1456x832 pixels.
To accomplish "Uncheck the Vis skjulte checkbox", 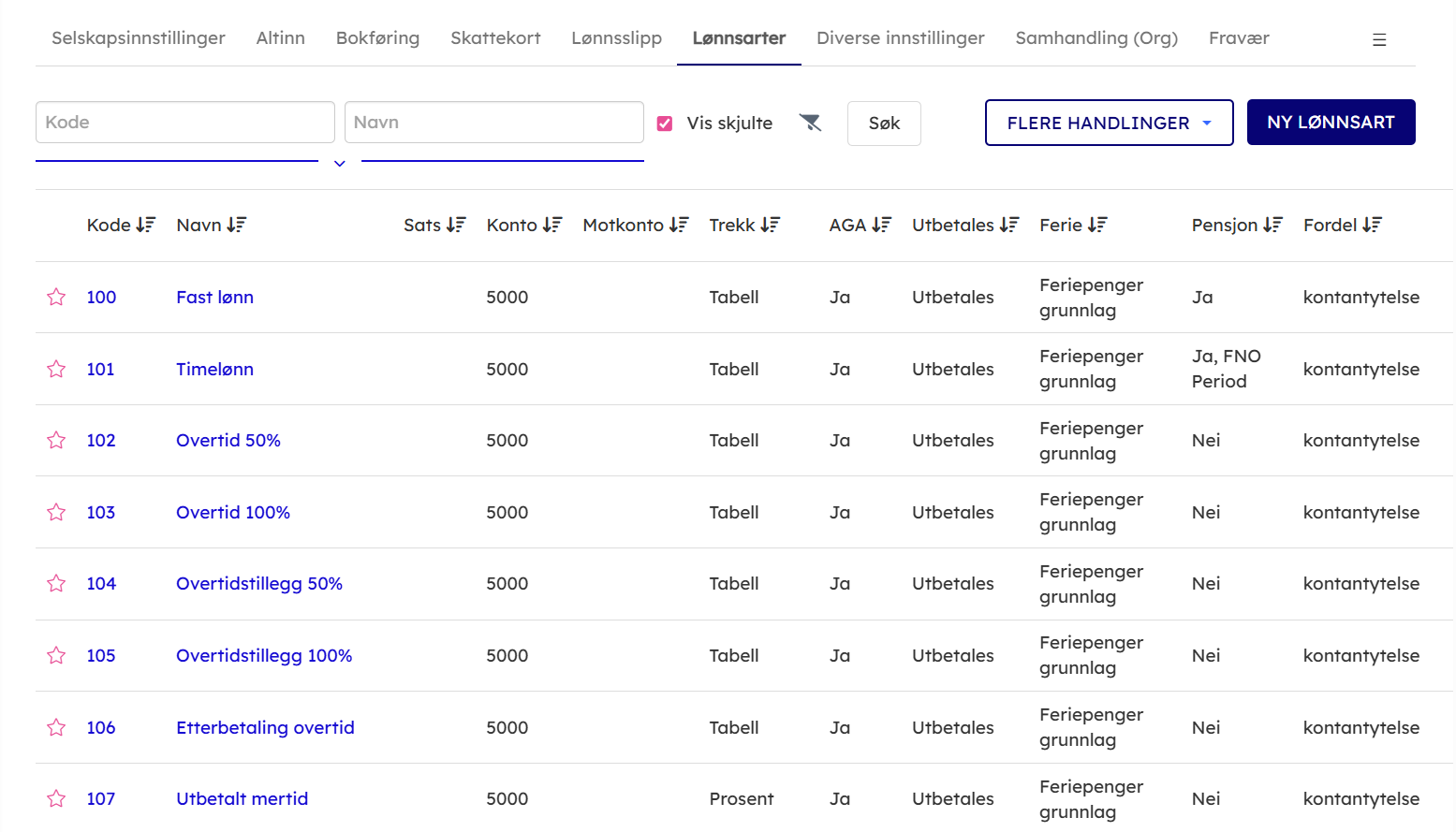I will [665, 124].
